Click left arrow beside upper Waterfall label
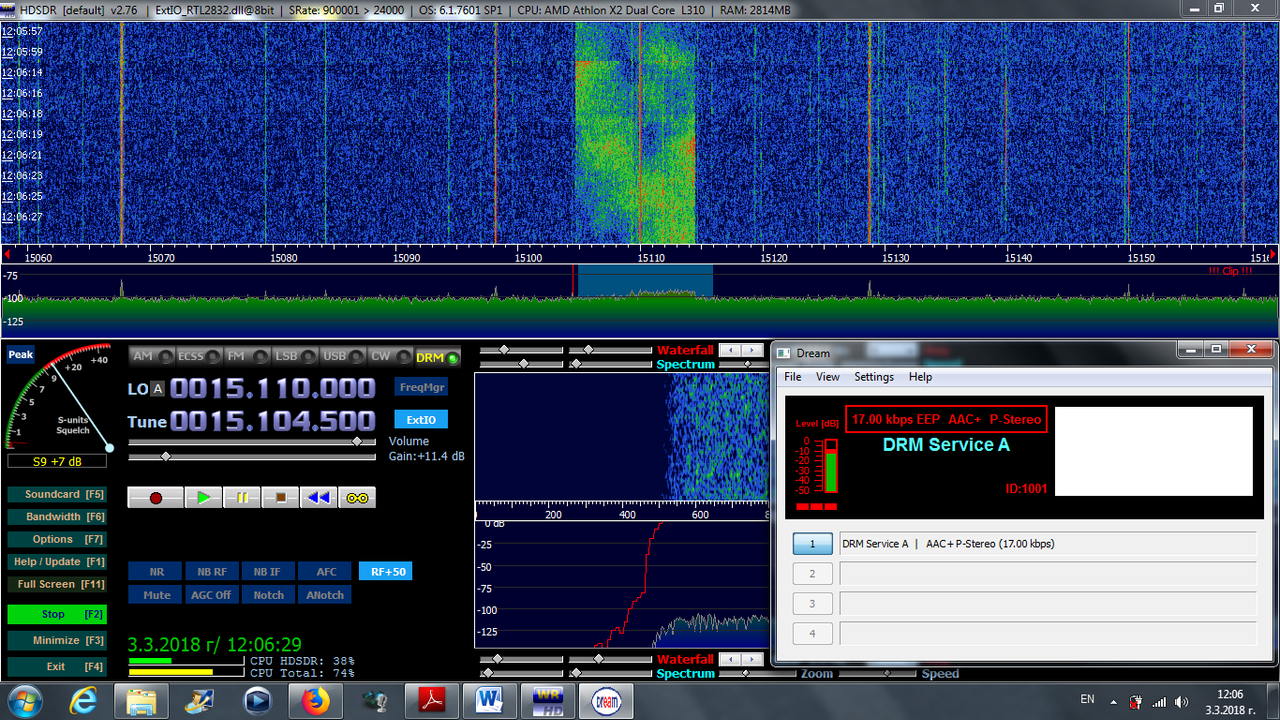The width and height of the screenshot is (1280, 720). coord(730,350)
